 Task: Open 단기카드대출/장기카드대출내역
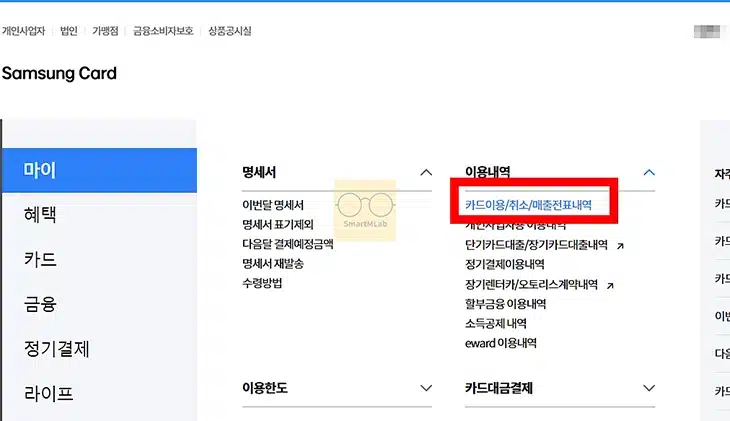click(x=536, y=244)
